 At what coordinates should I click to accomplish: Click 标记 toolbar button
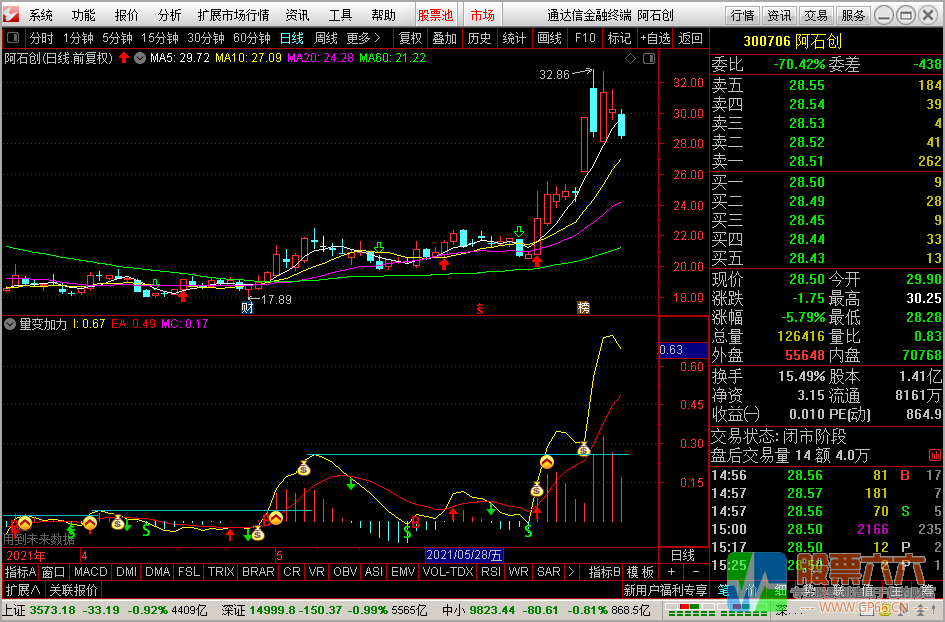tap(619, 39)
